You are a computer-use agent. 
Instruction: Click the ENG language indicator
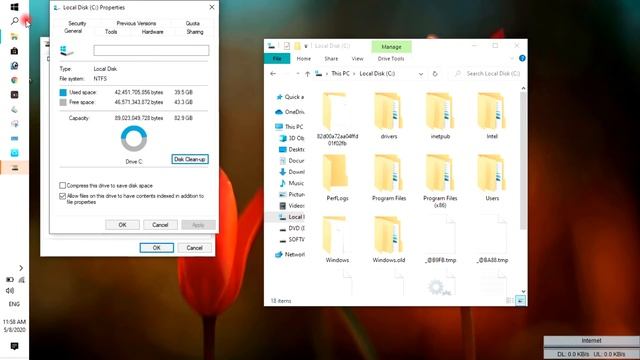coord(14,304)
